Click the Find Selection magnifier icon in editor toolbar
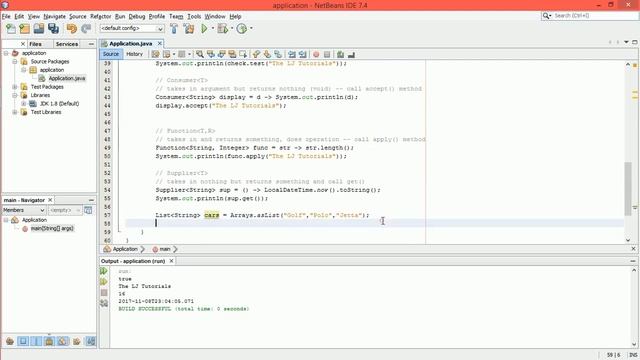The height and width of the screenshot is (360, 640). [x=200, y=54]
